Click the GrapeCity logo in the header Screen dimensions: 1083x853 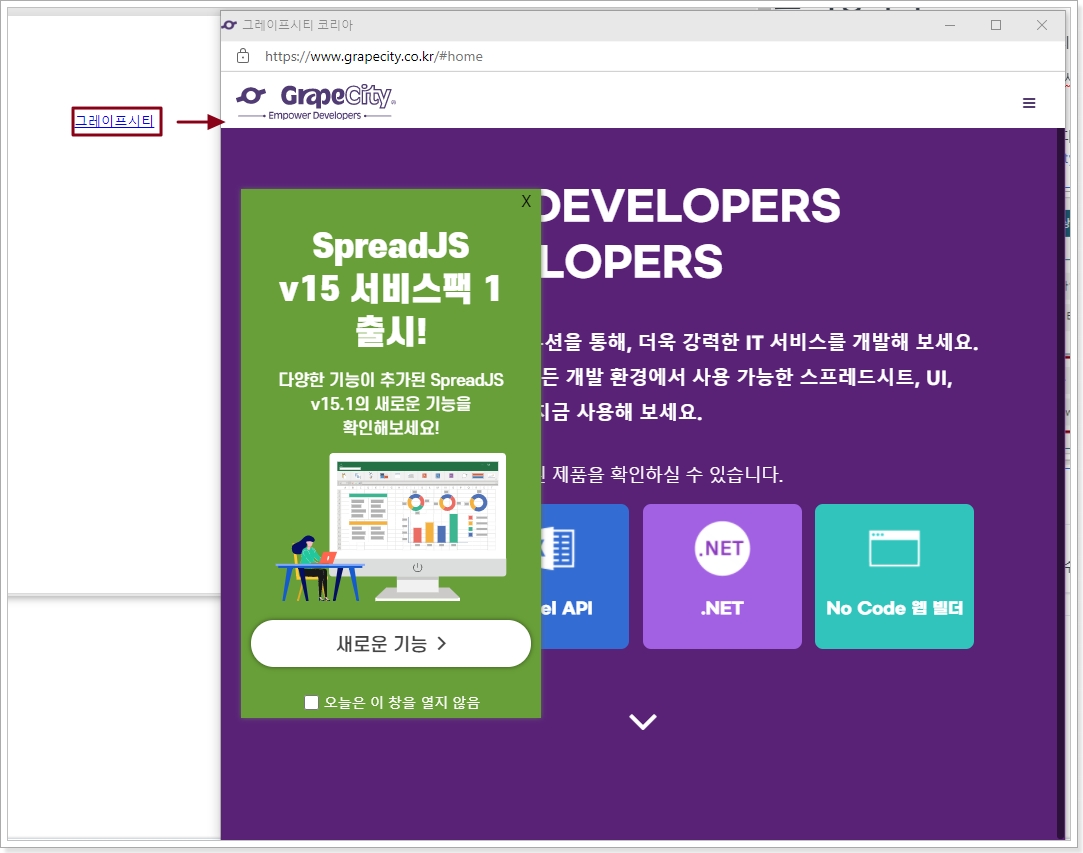point(316,100)
